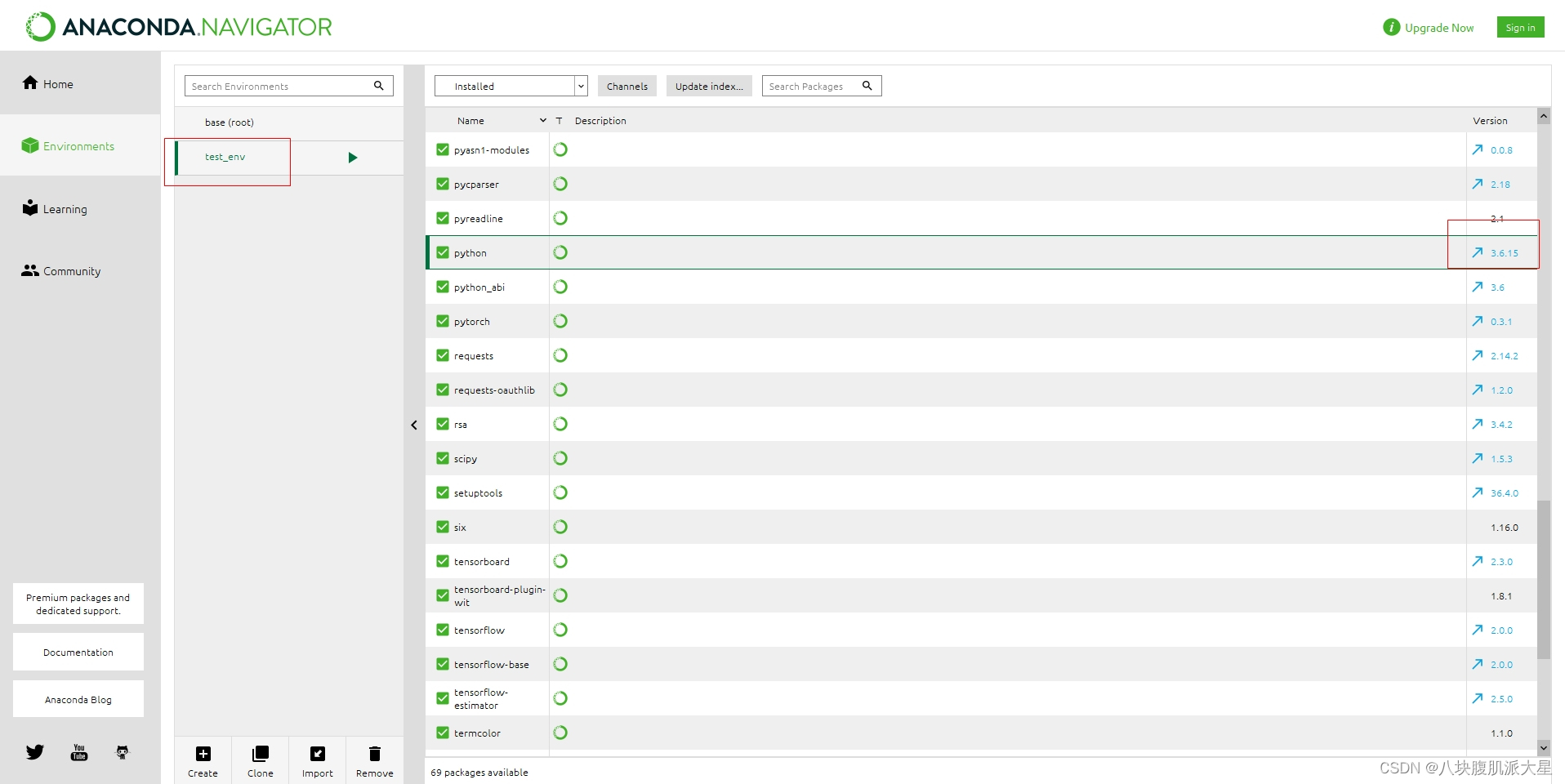The height and width of the screenshot is (784, 1565).
Task: Click the upgrade arrow beside tensorboard 2.3.0
Action: (1478, 561)
